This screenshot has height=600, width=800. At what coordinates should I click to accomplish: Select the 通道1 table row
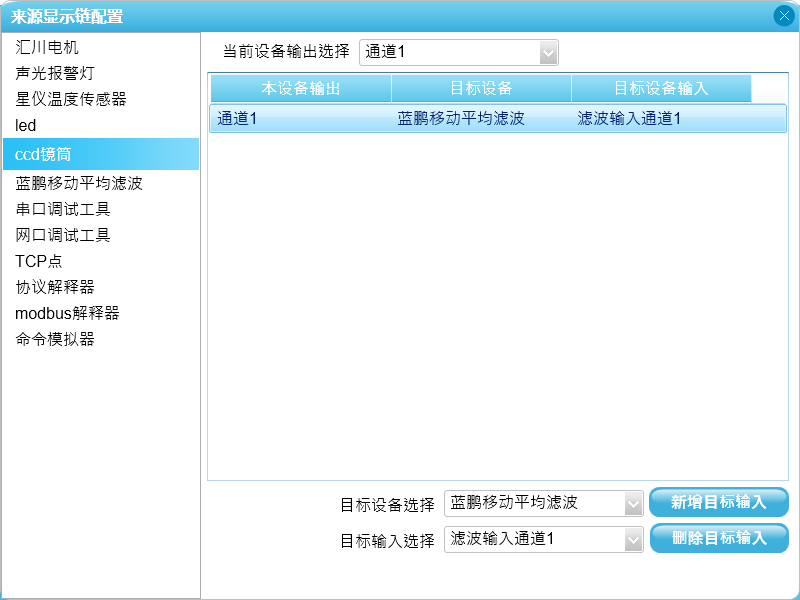(497, 119)
